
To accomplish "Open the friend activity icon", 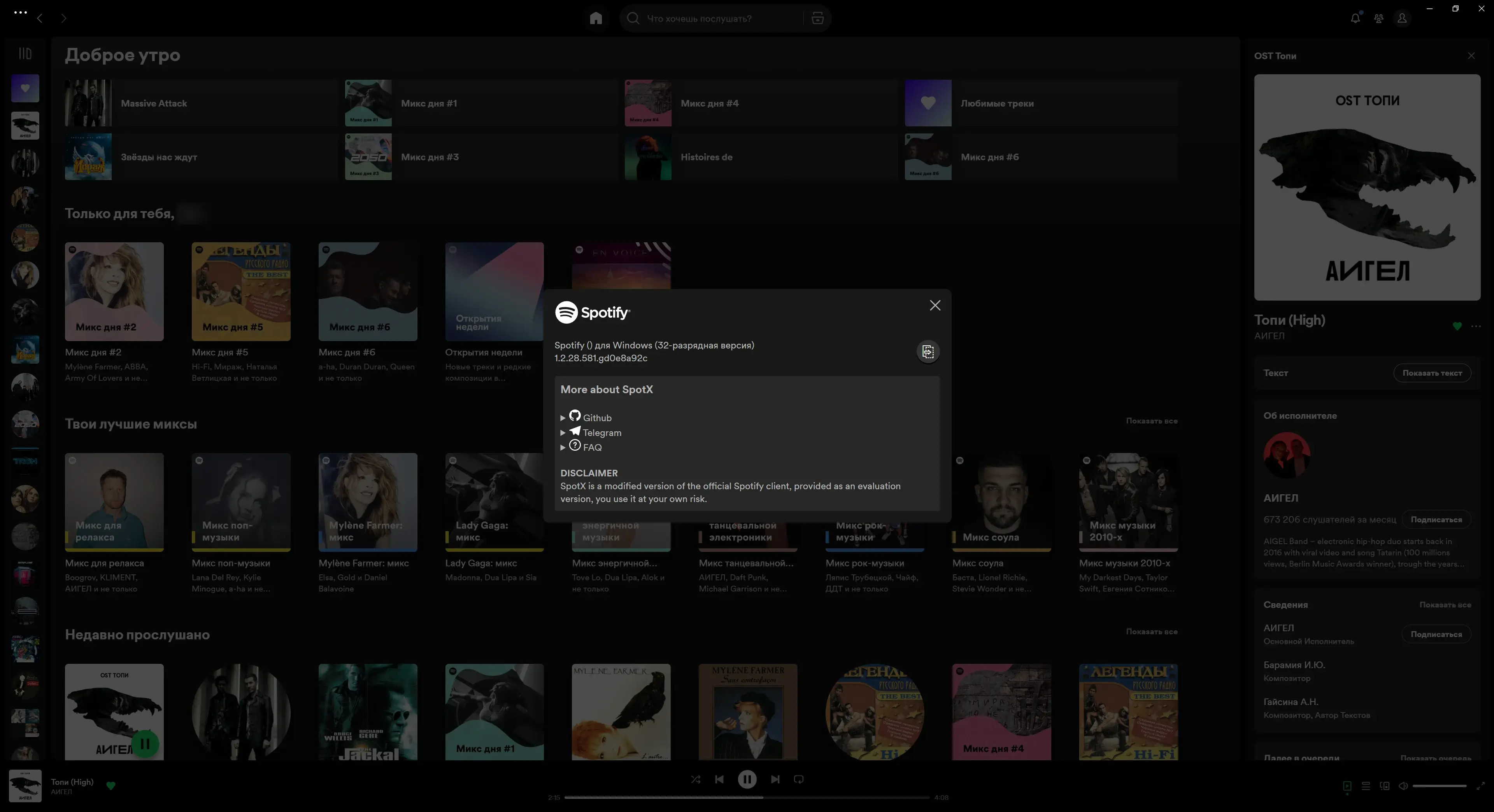I will (x=1378, y=19).
